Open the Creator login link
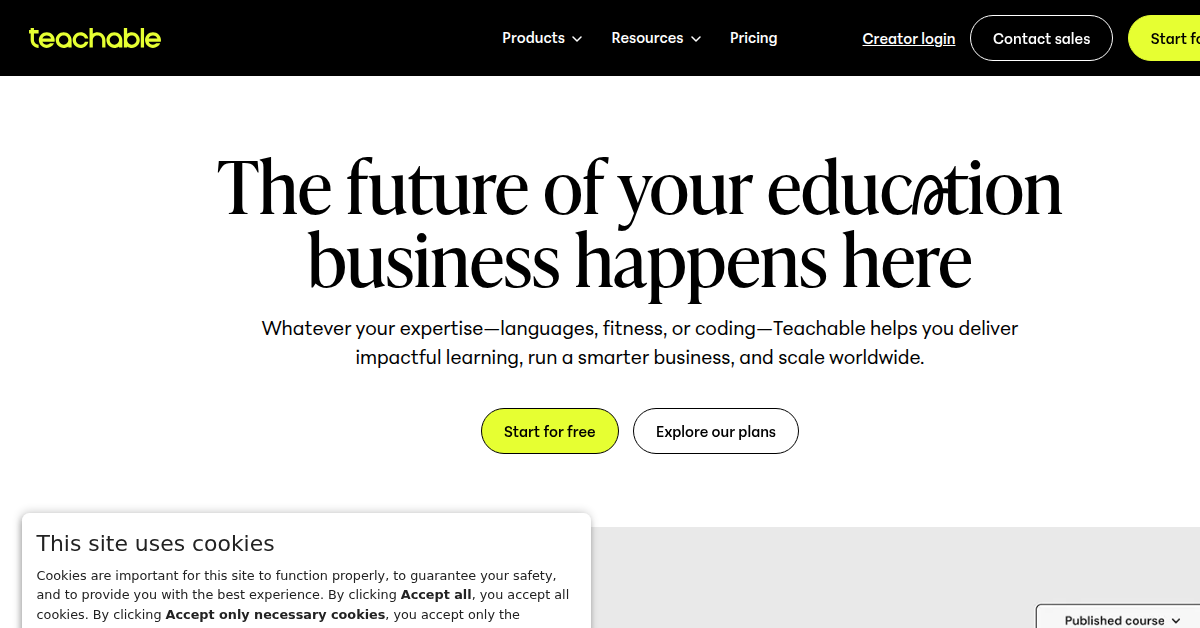This screenshot has height=628, width=1200. pyautogui.click(x=908, y=39)
